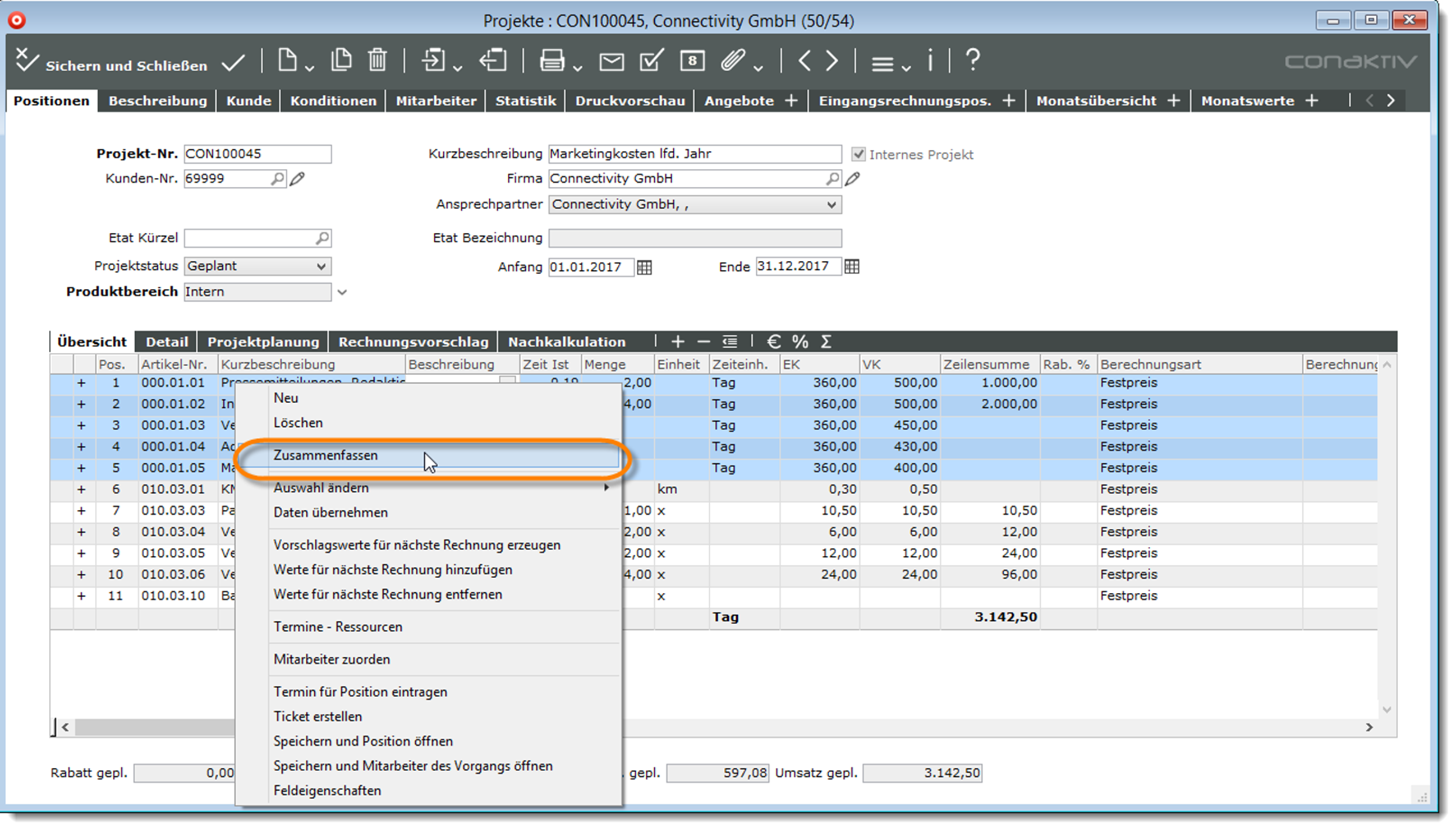Expand position row 11 with plus sign

pos(81,596)
